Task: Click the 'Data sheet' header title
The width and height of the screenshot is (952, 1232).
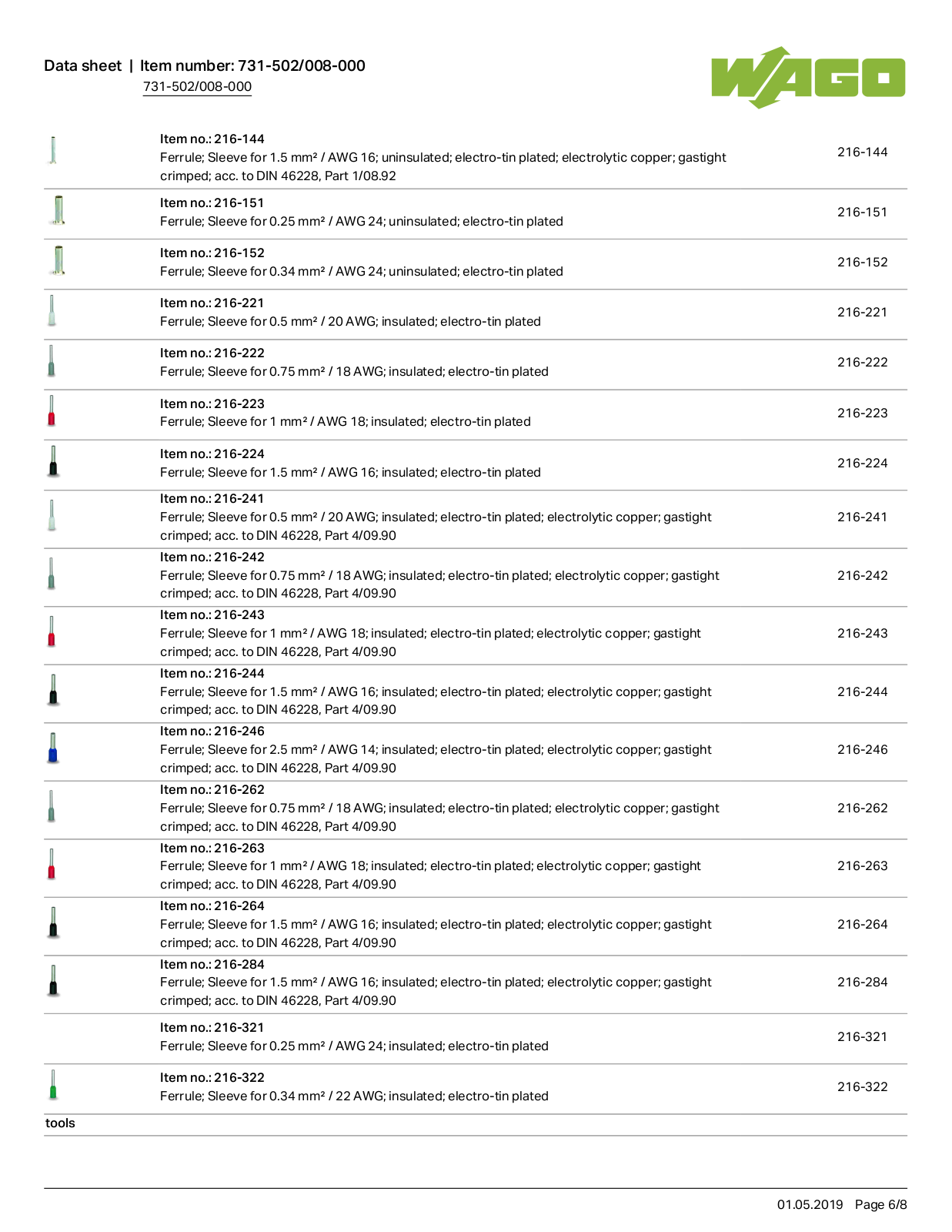Action: coord(82,65)
